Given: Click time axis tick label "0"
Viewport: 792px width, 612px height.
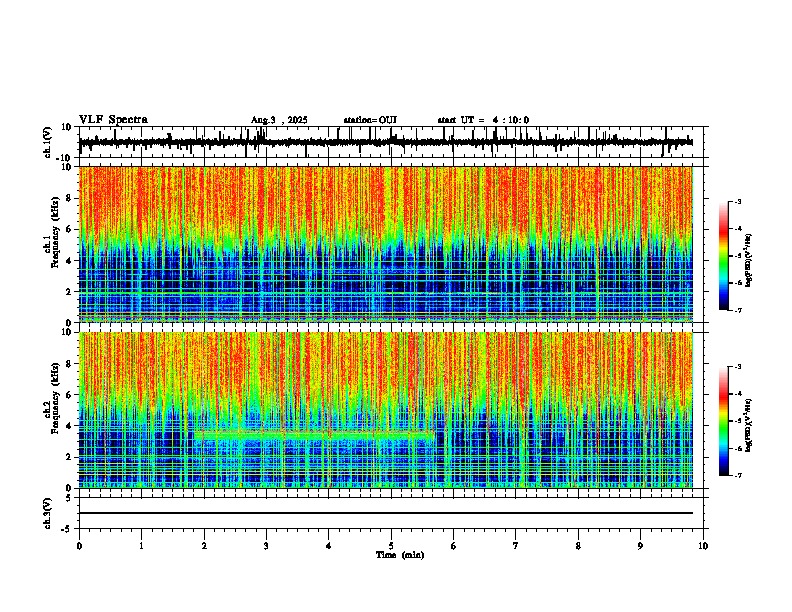Looking at the screenshot, I should click(x=79, y=546).
